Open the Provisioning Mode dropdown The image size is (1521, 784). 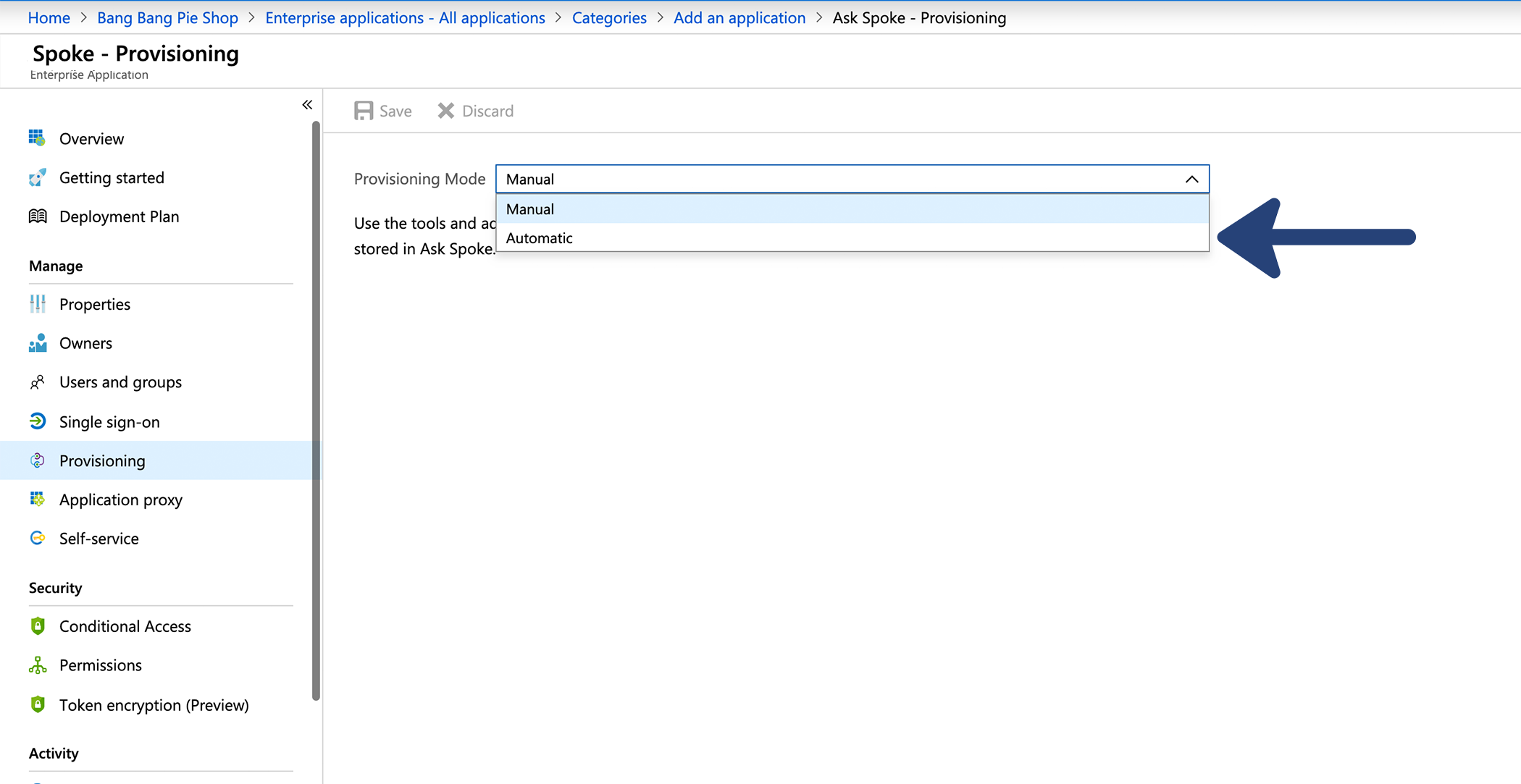click(852, 179)
